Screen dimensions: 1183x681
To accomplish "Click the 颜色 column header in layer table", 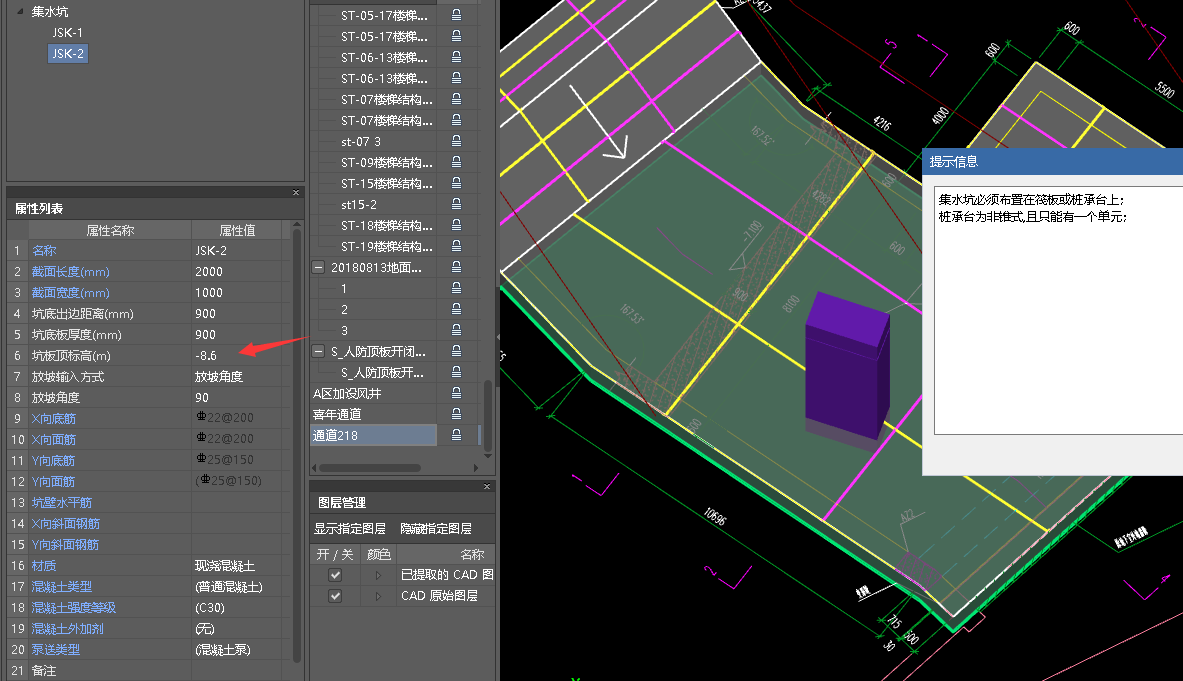I will 379,554.
